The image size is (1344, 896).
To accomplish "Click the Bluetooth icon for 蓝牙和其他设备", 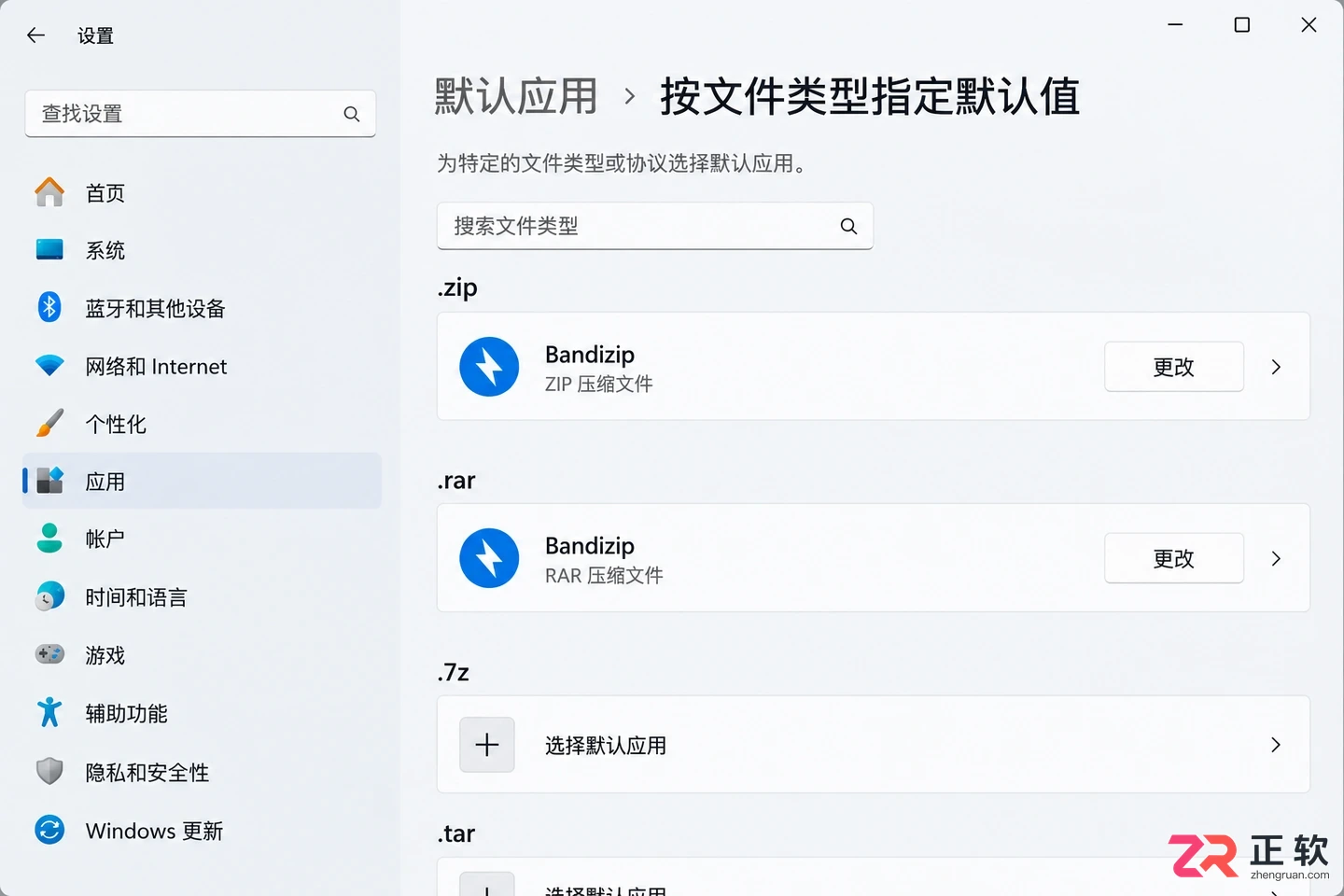I will (x=49, y=307).
